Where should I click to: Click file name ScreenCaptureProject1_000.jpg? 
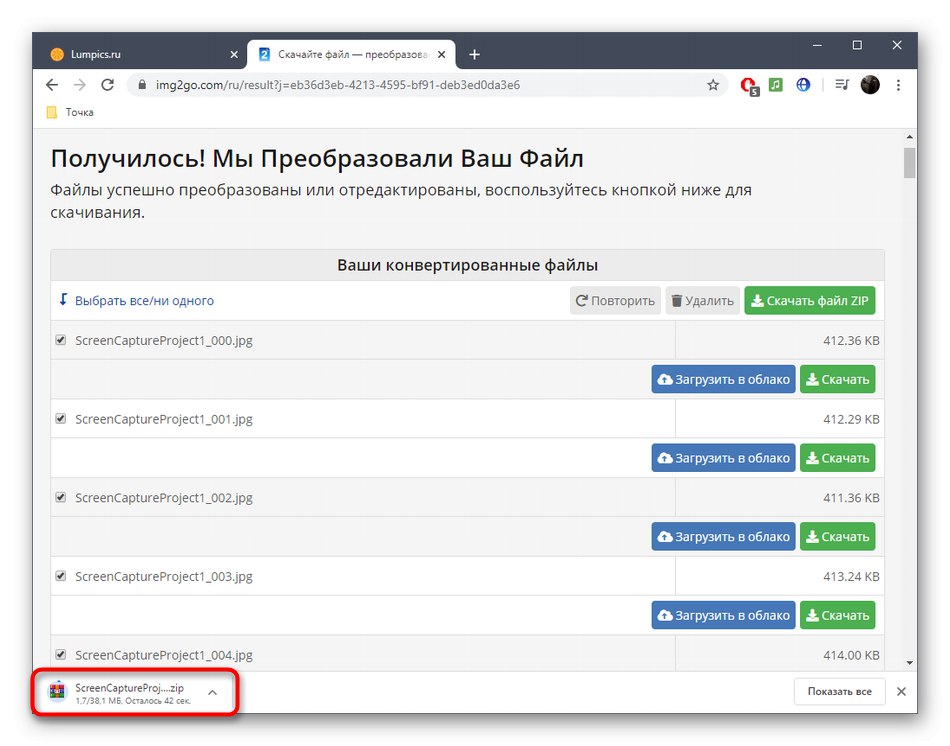click(164, 341)
